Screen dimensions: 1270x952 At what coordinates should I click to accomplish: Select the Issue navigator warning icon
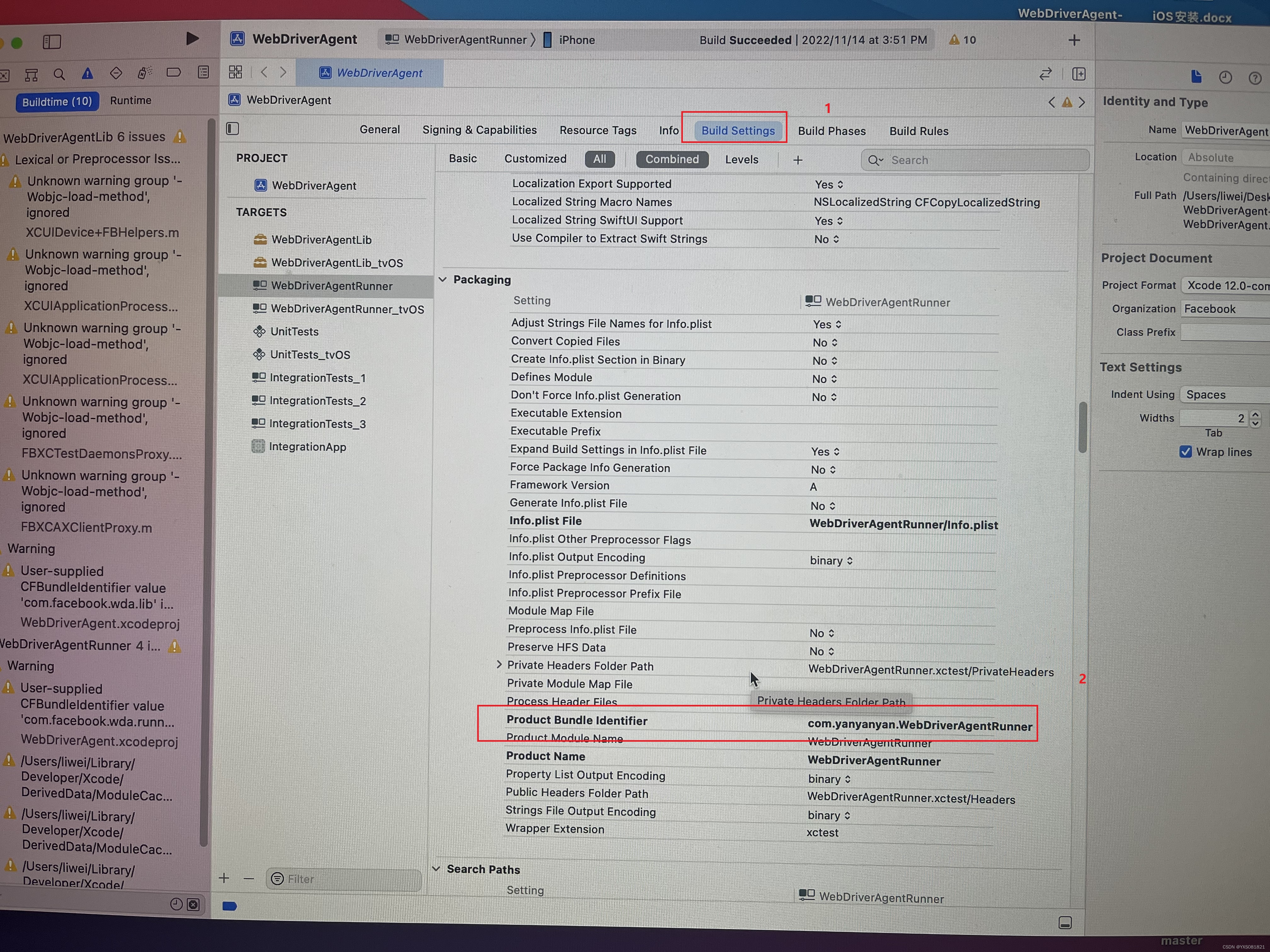(87, 73)
